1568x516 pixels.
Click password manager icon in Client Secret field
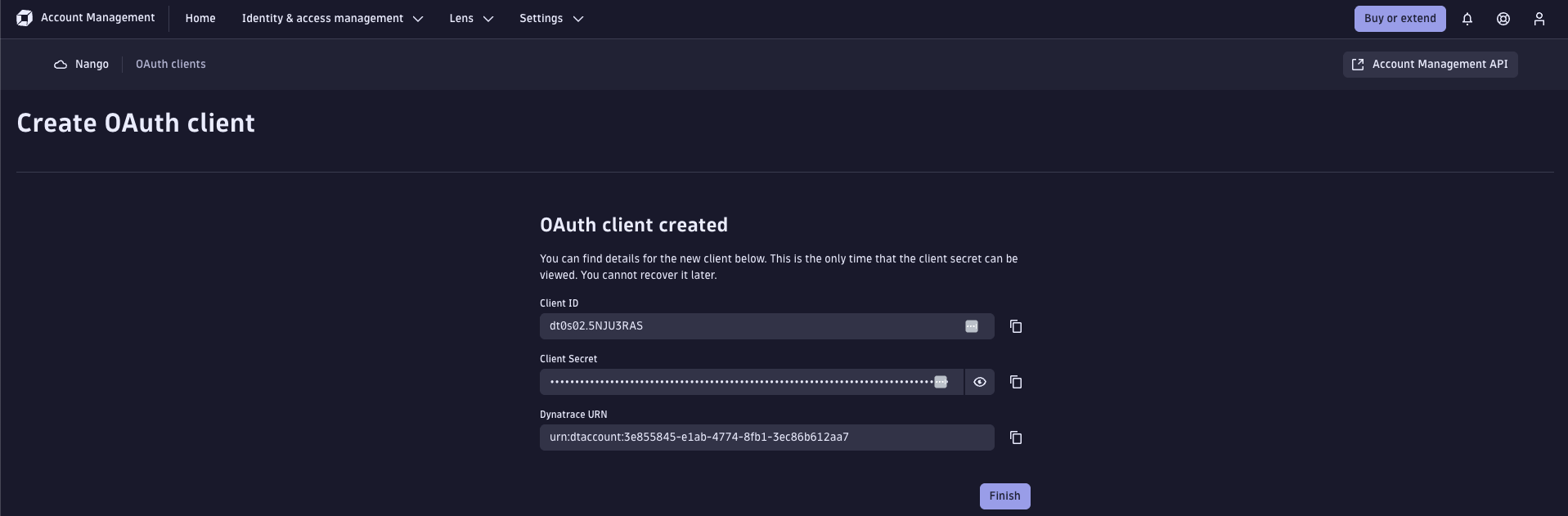(941, 382)
